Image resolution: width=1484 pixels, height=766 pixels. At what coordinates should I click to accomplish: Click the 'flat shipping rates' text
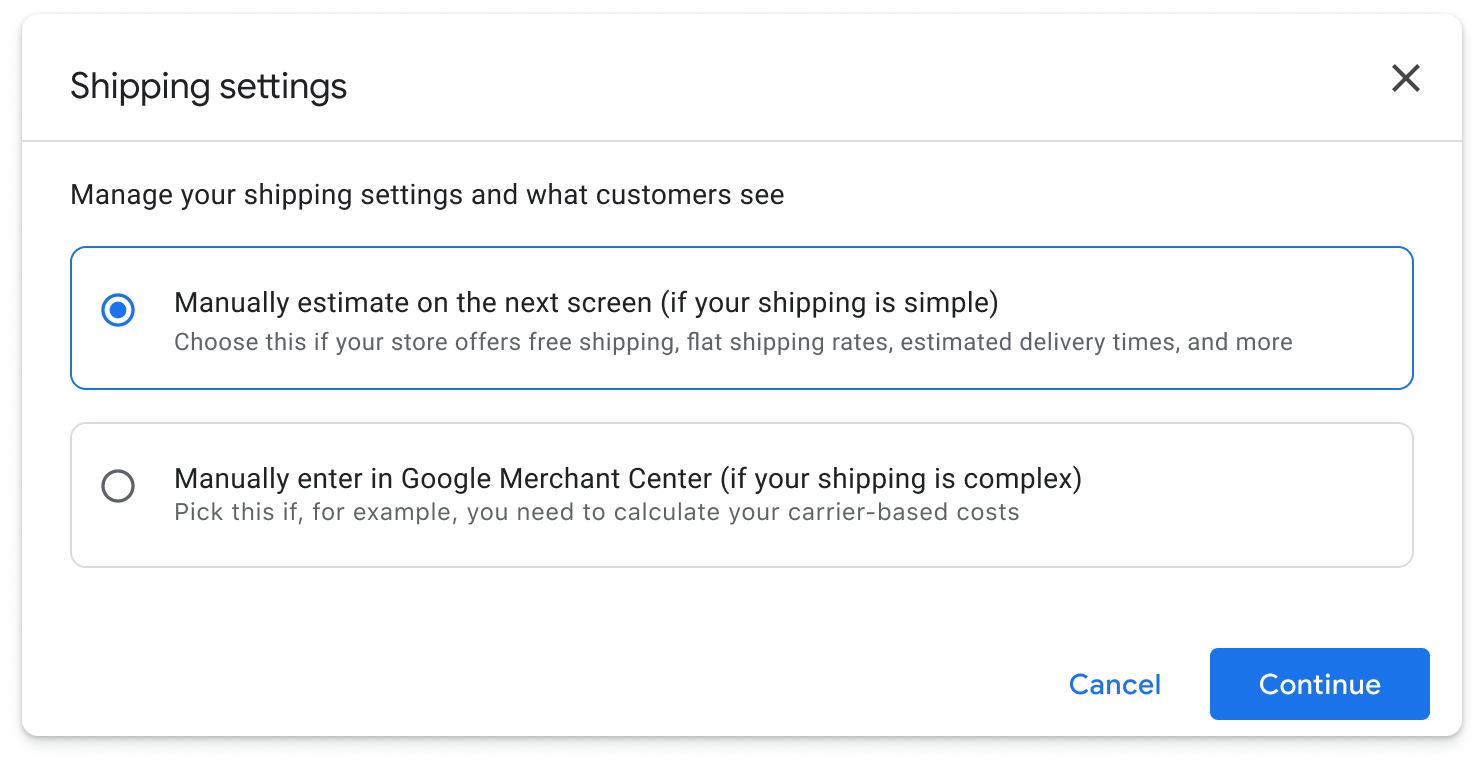(788, 342)
